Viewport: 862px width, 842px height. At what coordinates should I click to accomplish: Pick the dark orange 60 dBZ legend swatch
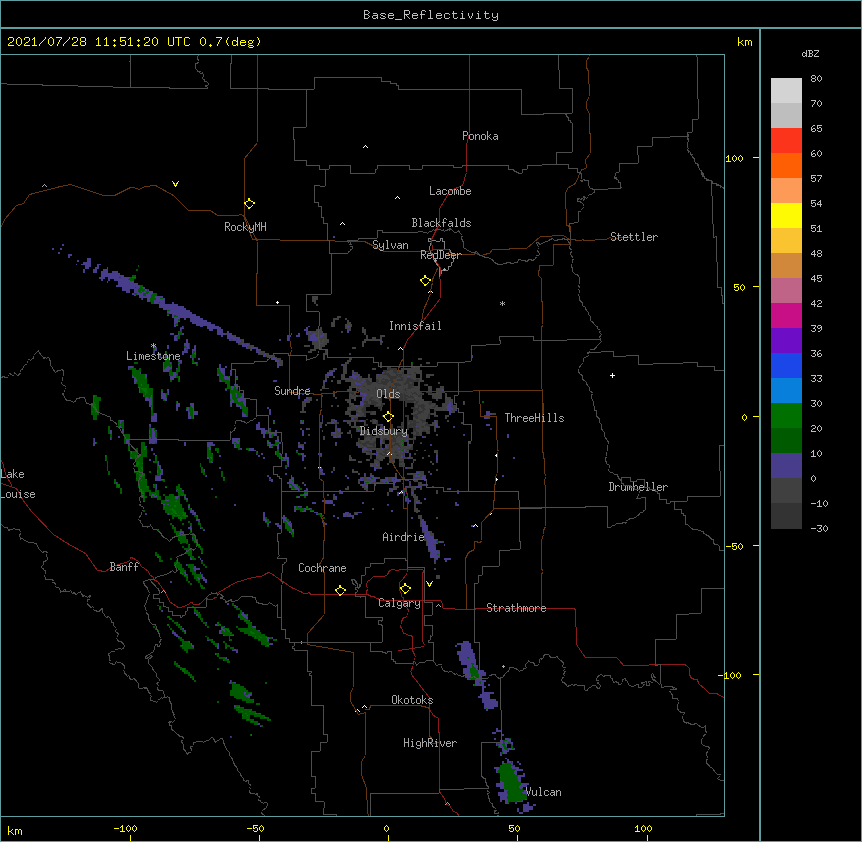(x=786, y=165)
